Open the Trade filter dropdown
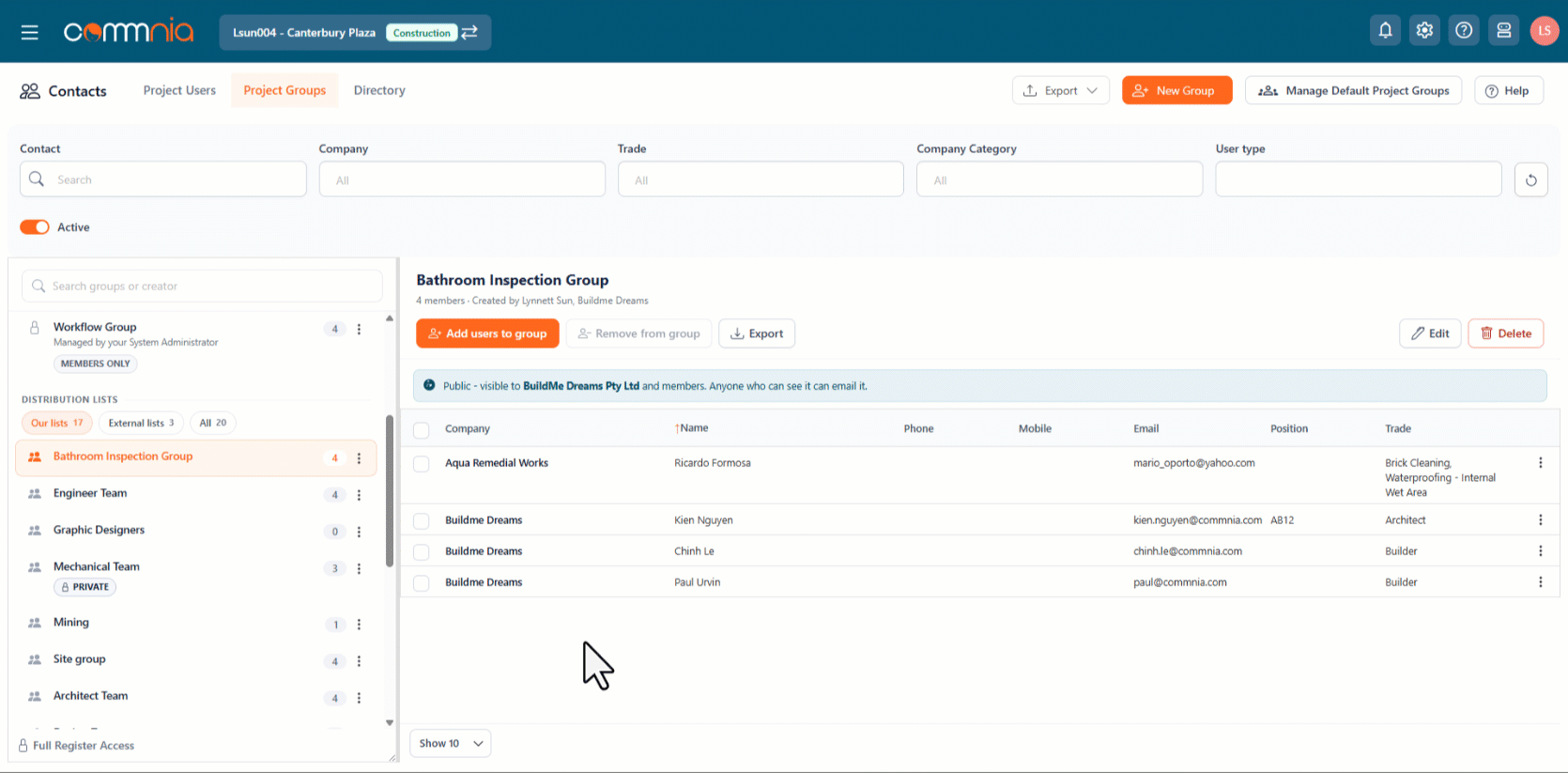Screen dimensions: 1568x773 pyautogui.click(x=761, y=179)
